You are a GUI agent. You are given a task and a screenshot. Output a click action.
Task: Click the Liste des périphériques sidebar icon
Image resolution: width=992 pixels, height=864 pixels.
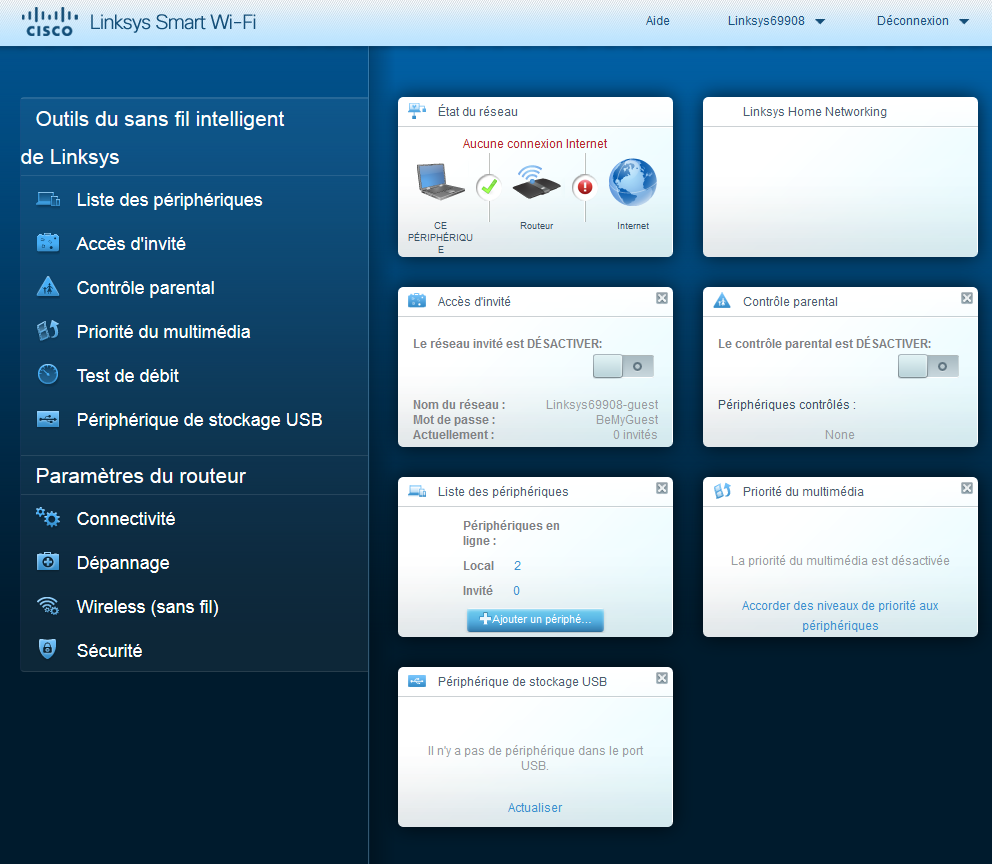click(48, 199)
